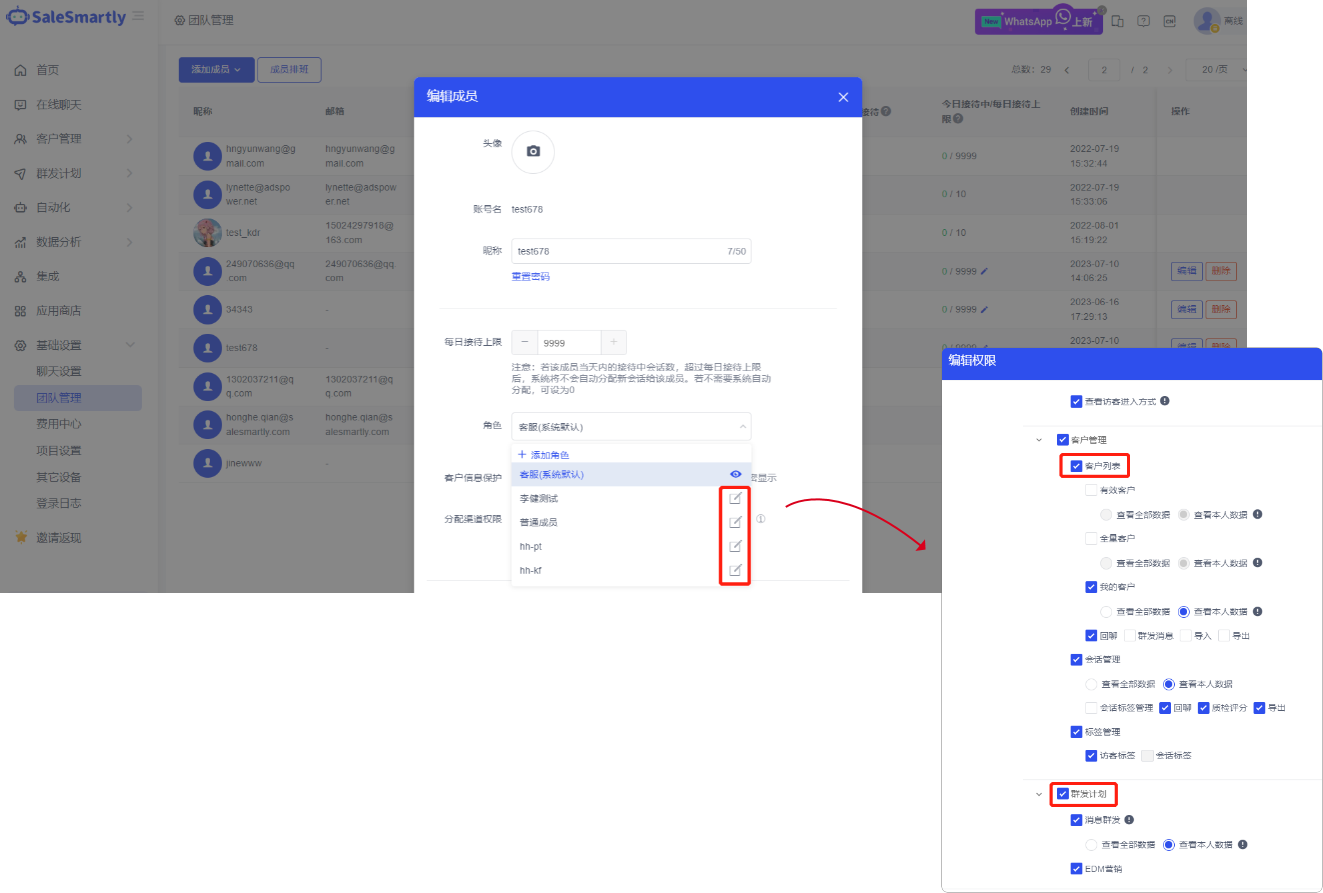Expand 群发计划 in the left sidebar
This screenshot has width=1323, height=893.
coord(129,174)
